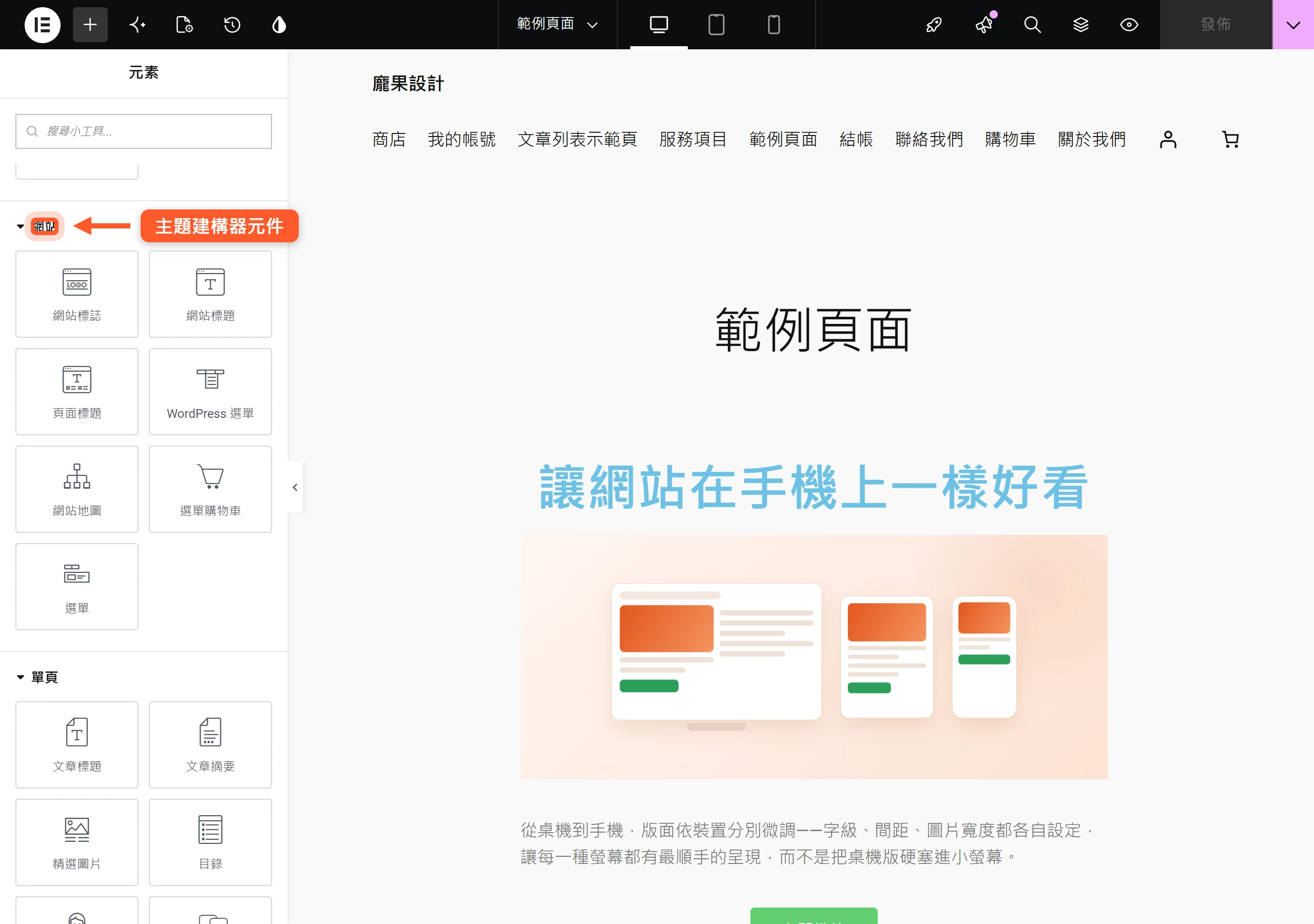Screen dimensions: 1314x924
Task: Select the 網站標題 widget
Action: pos(210,294)
